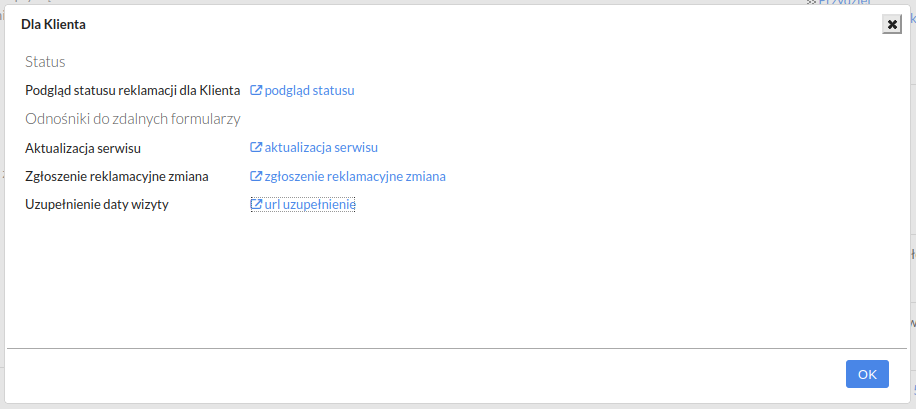This screenshot has width=916, height=409.
Task: Open the podgląd statusu link
Action: click(x=310, y=91)
